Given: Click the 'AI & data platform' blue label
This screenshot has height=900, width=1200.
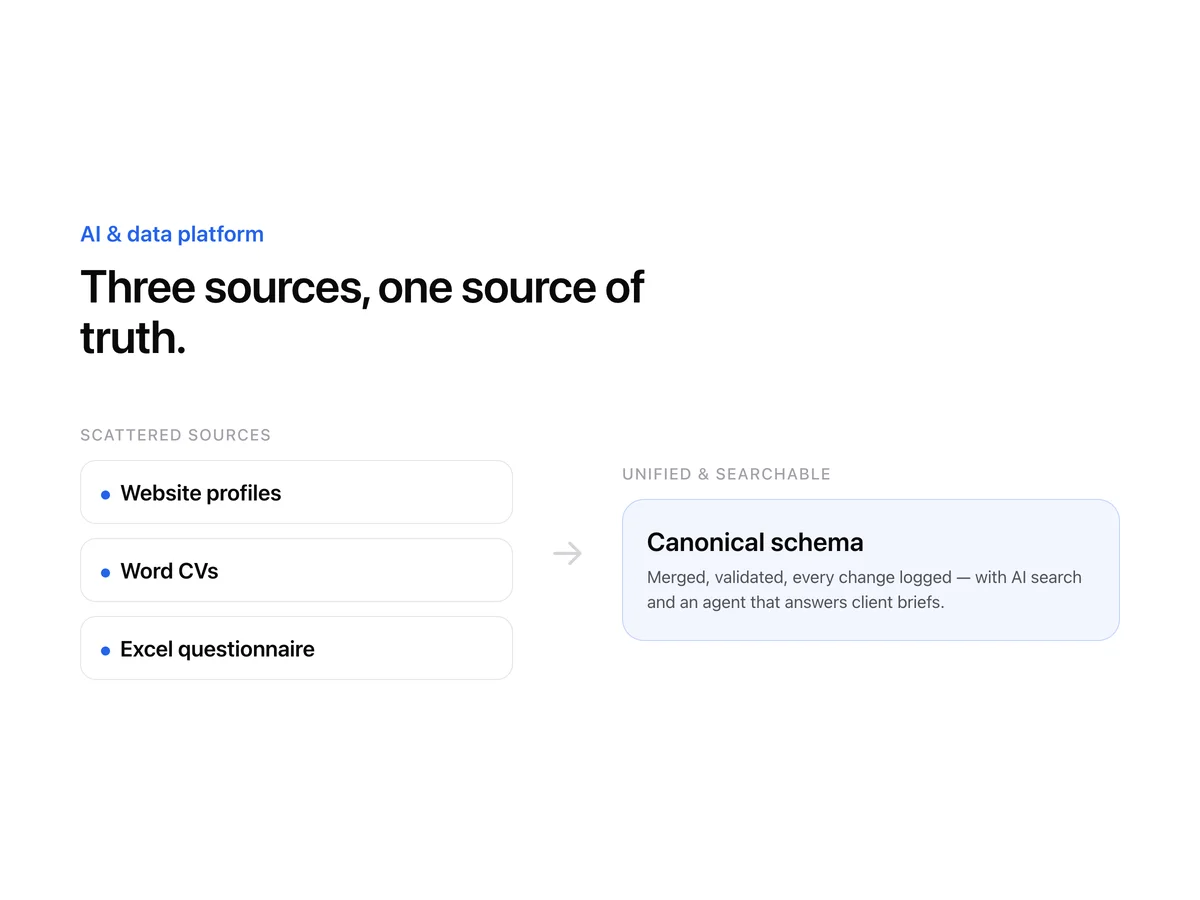Looking at the screenshot, I should [x=172, y=234].
